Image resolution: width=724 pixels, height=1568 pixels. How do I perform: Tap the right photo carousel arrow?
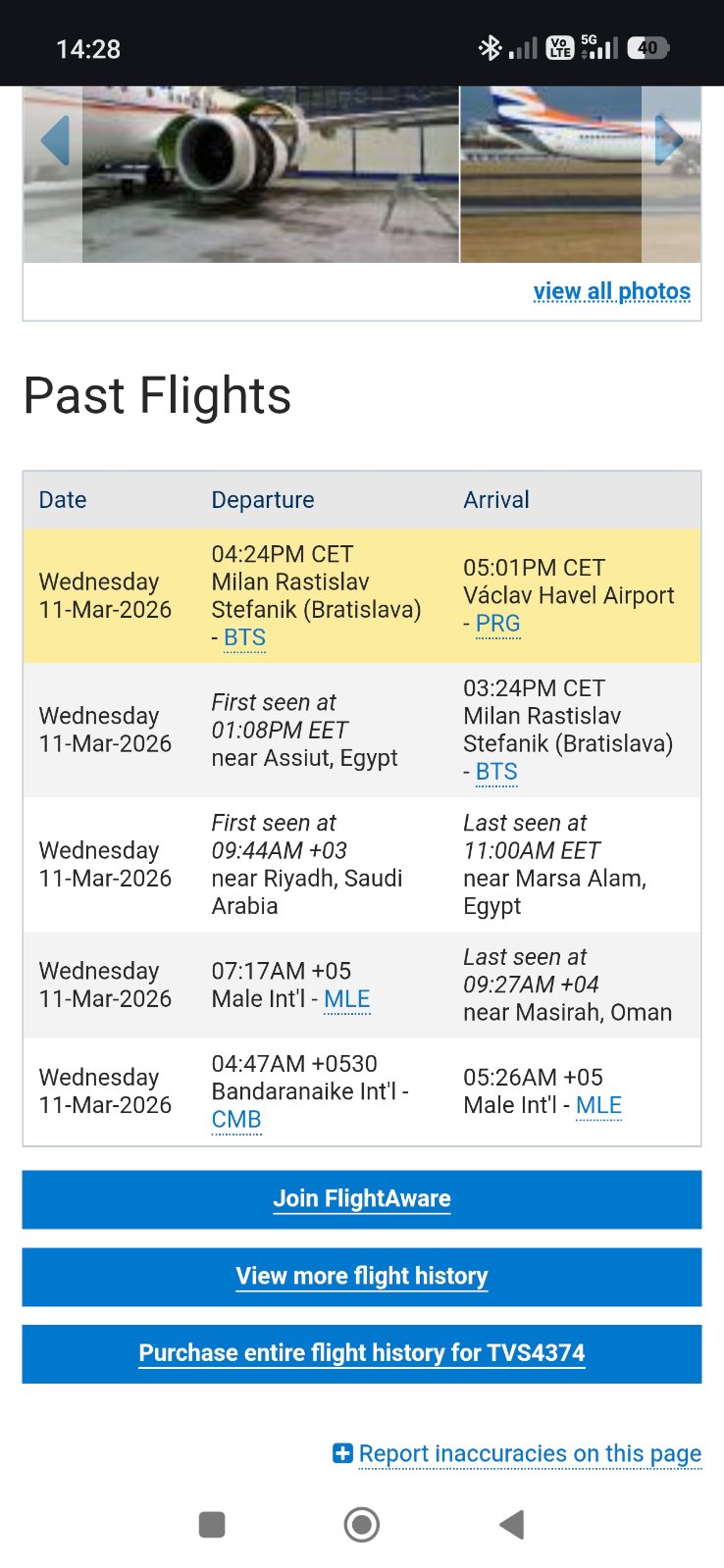[x=669, y=141]
